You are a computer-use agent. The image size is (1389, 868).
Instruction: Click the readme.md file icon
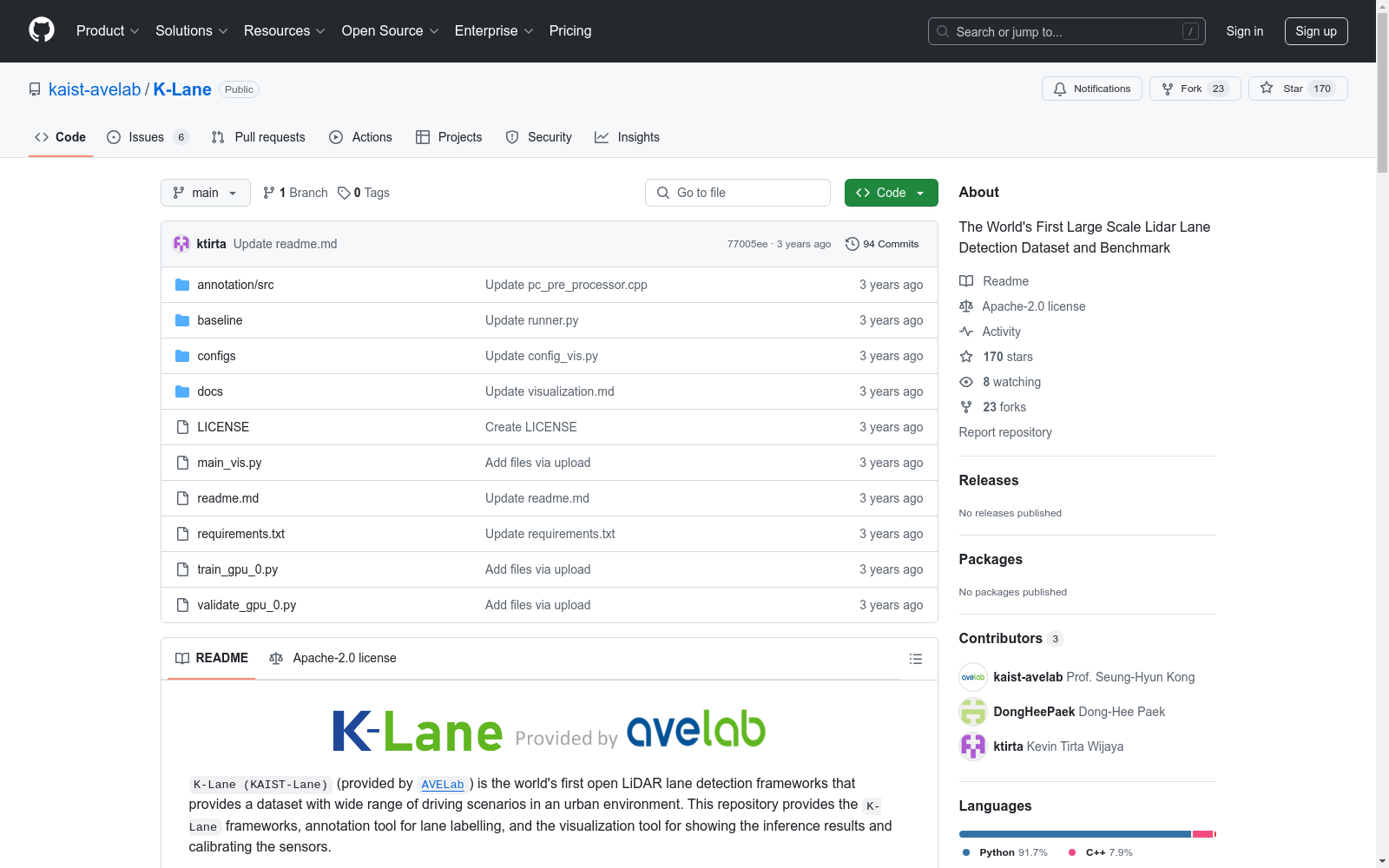tap(182, 498)
